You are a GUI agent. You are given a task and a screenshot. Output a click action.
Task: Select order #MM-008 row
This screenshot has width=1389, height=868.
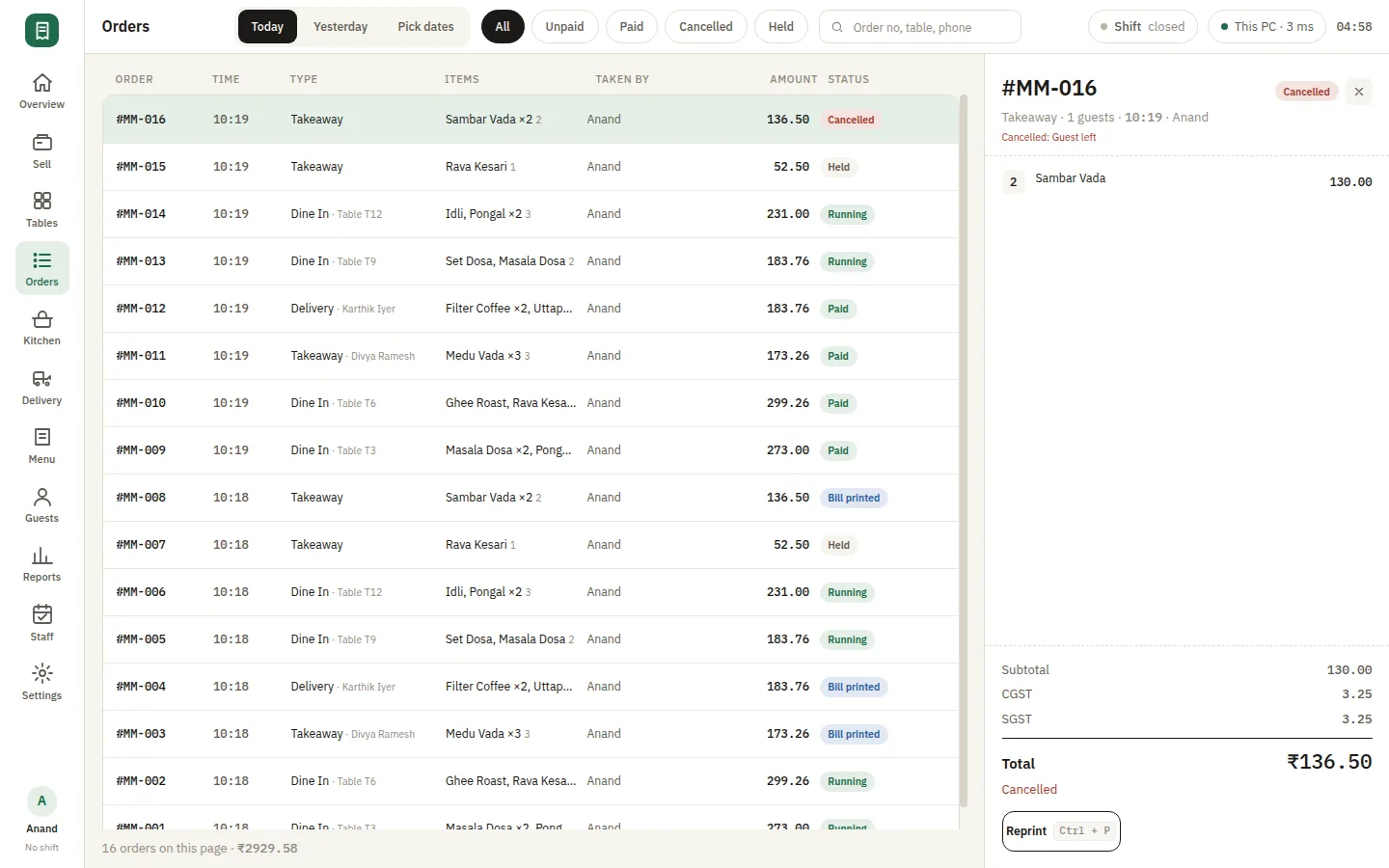531,498
